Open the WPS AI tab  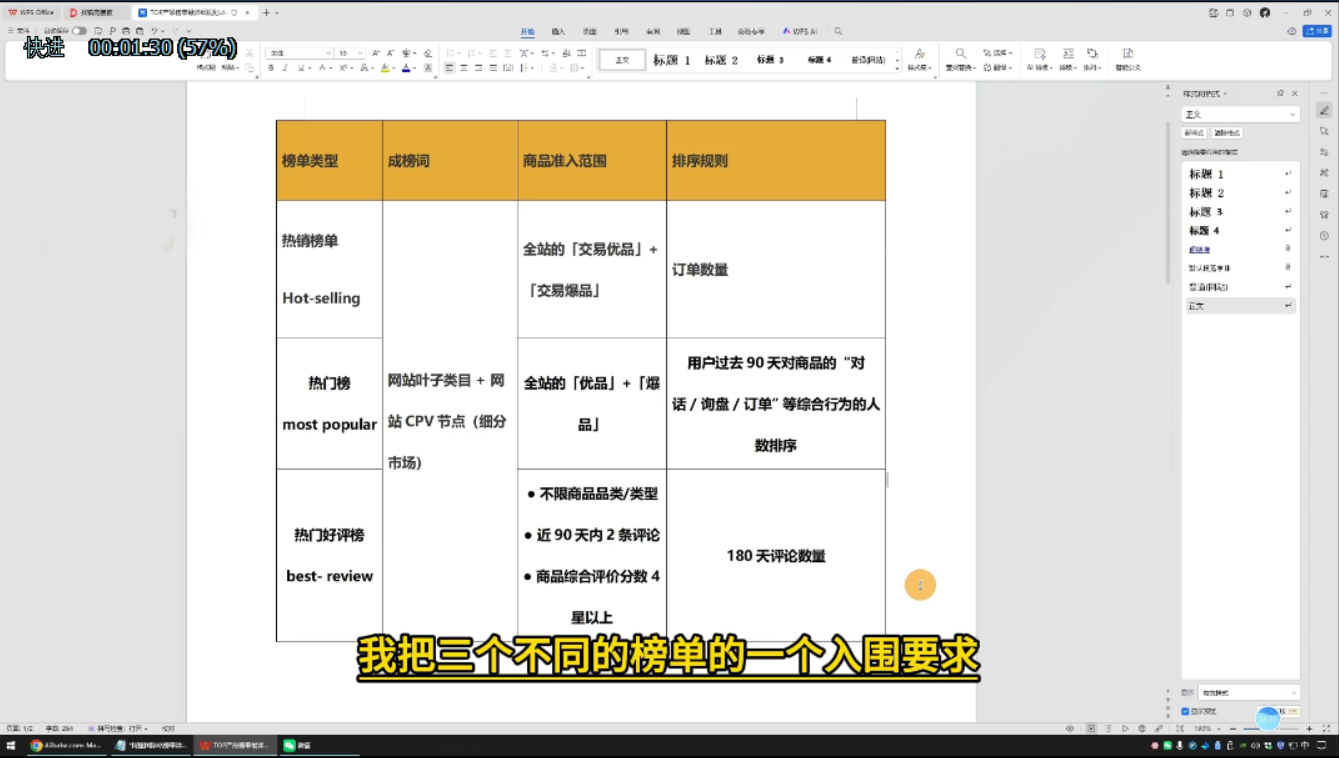click(x=800, y=32)
